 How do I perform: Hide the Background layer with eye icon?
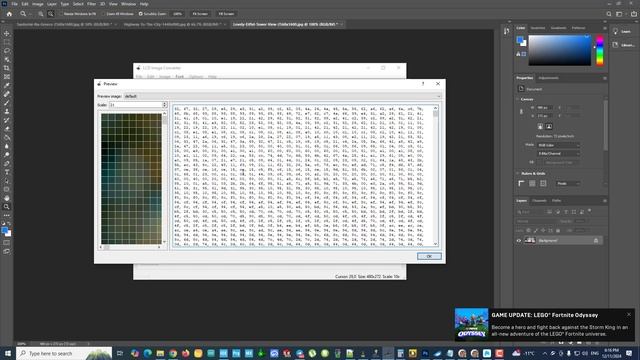point(519,240)
